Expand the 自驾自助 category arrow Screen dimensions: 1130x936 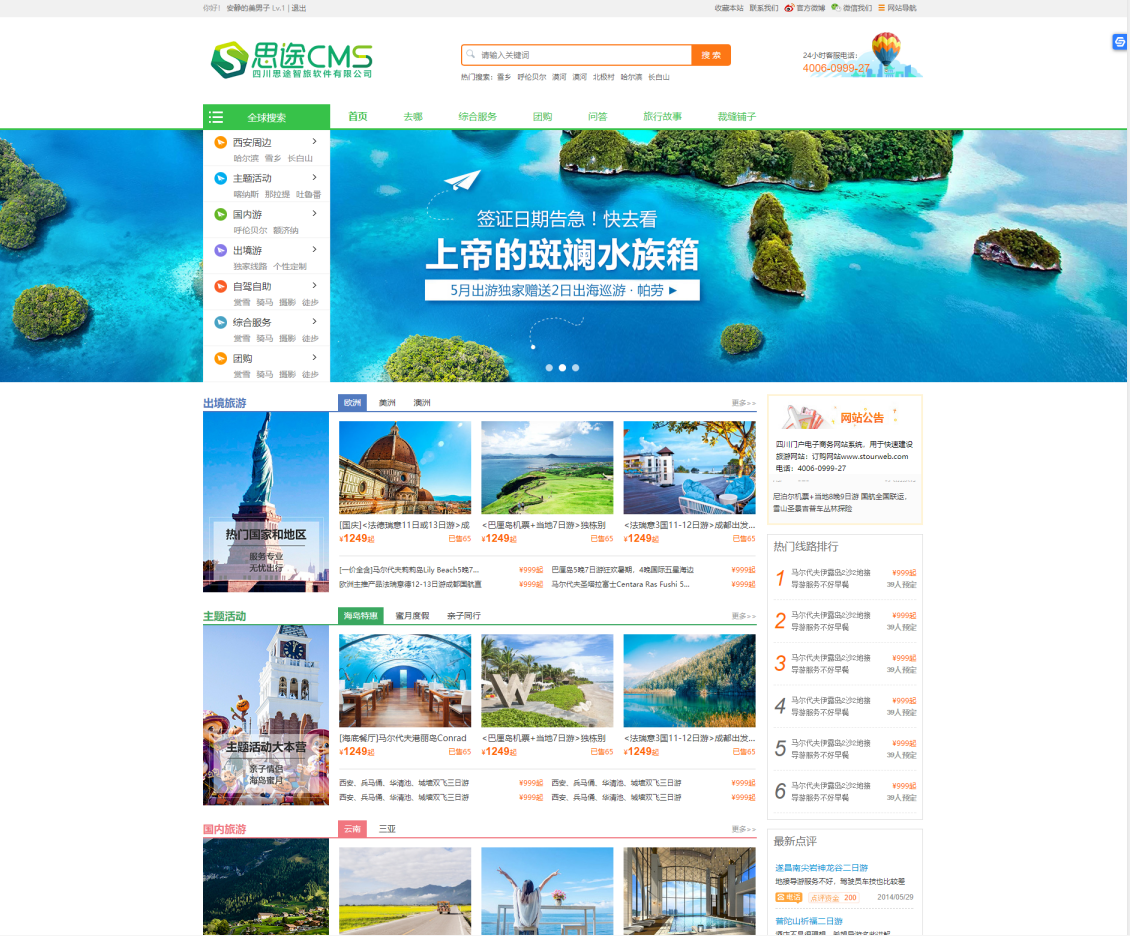tap(315, 286)
